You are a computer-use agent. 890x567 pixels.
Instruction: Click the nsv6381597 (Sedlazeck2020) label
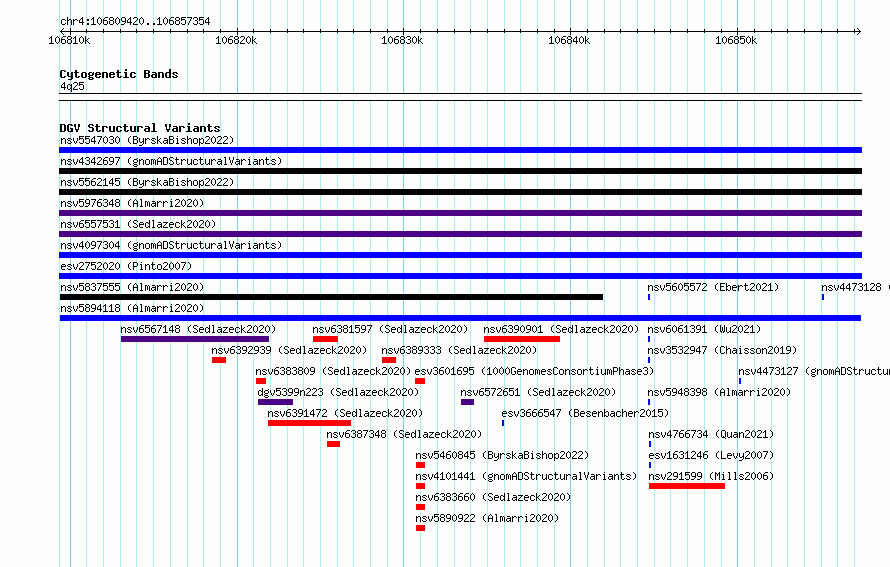coord(390,329)
